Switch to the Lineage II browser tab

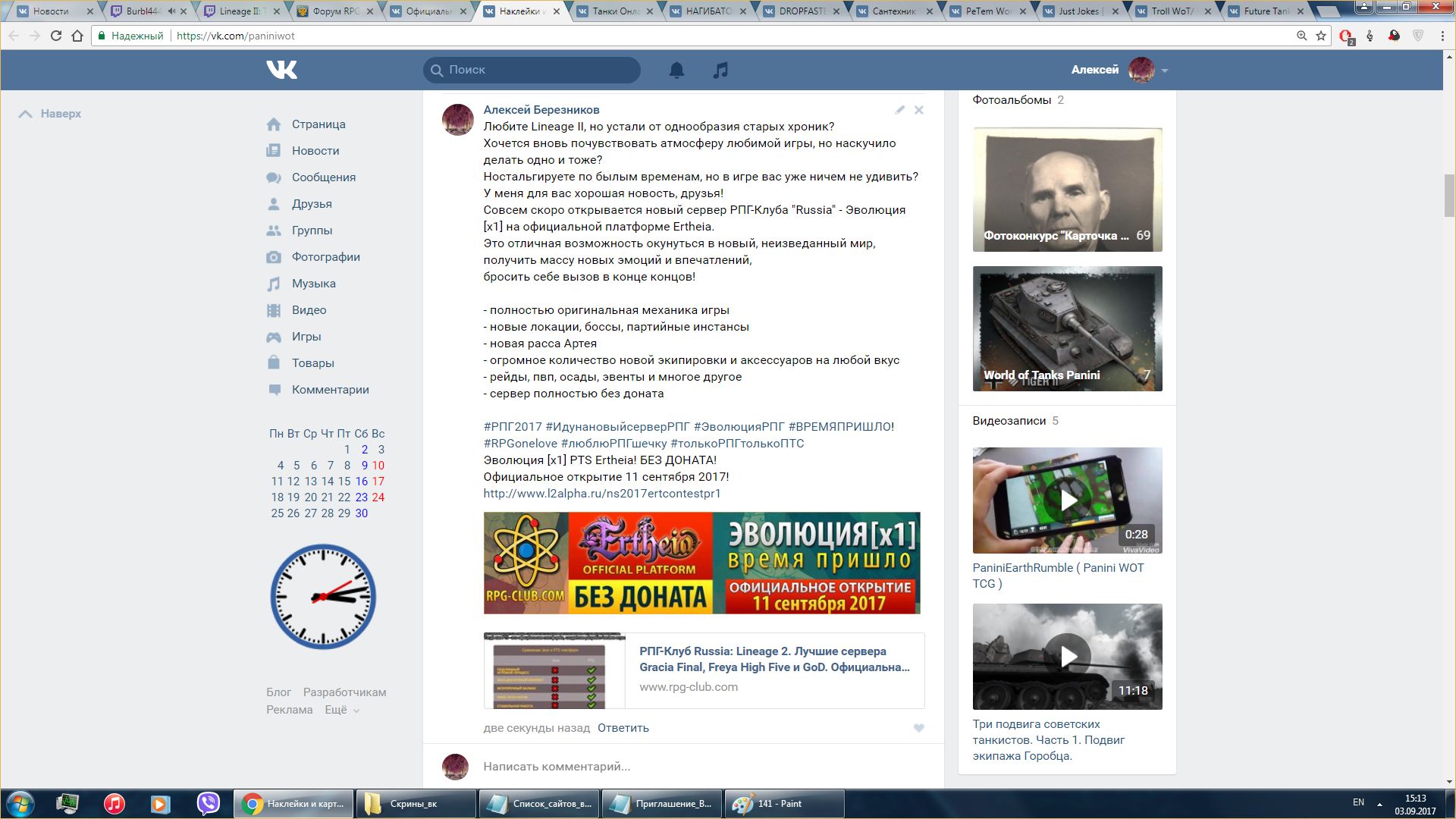coord(241,11)
